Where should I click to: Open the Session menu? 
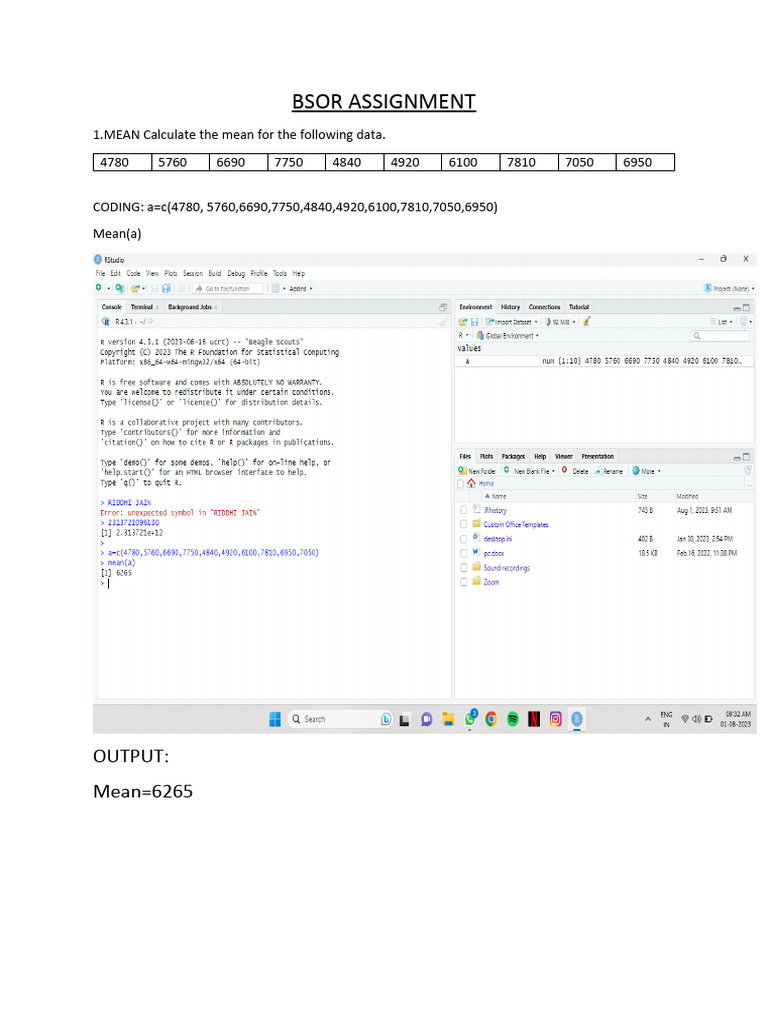193,274
